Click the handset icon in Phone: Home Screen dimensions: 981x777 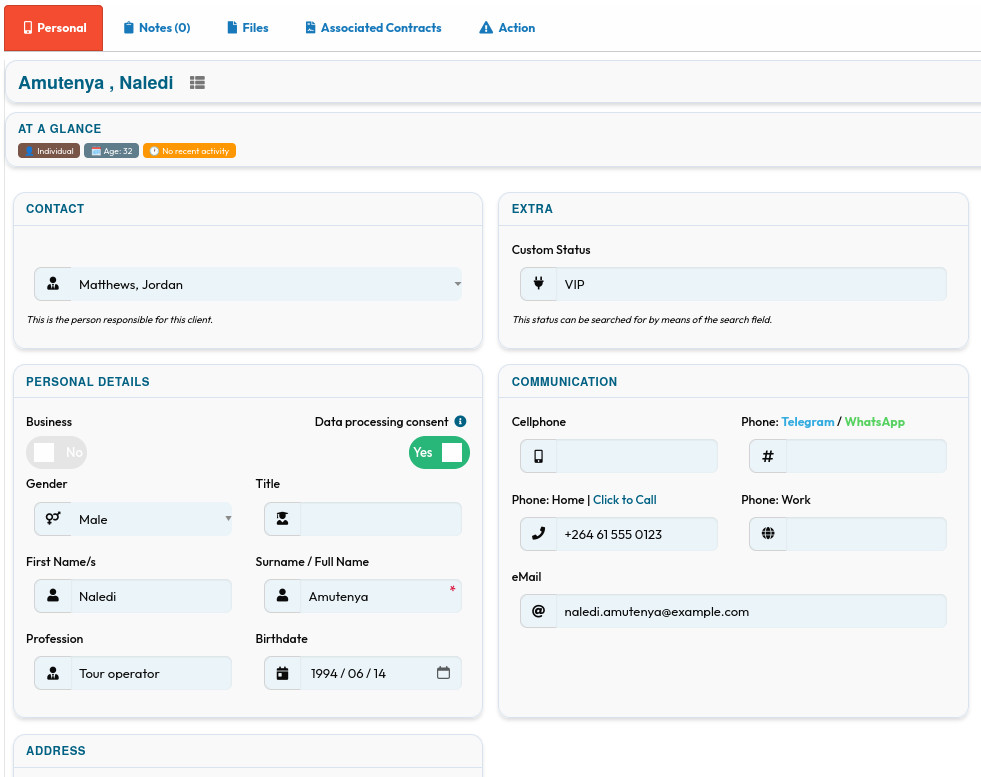tap(539, 534)
